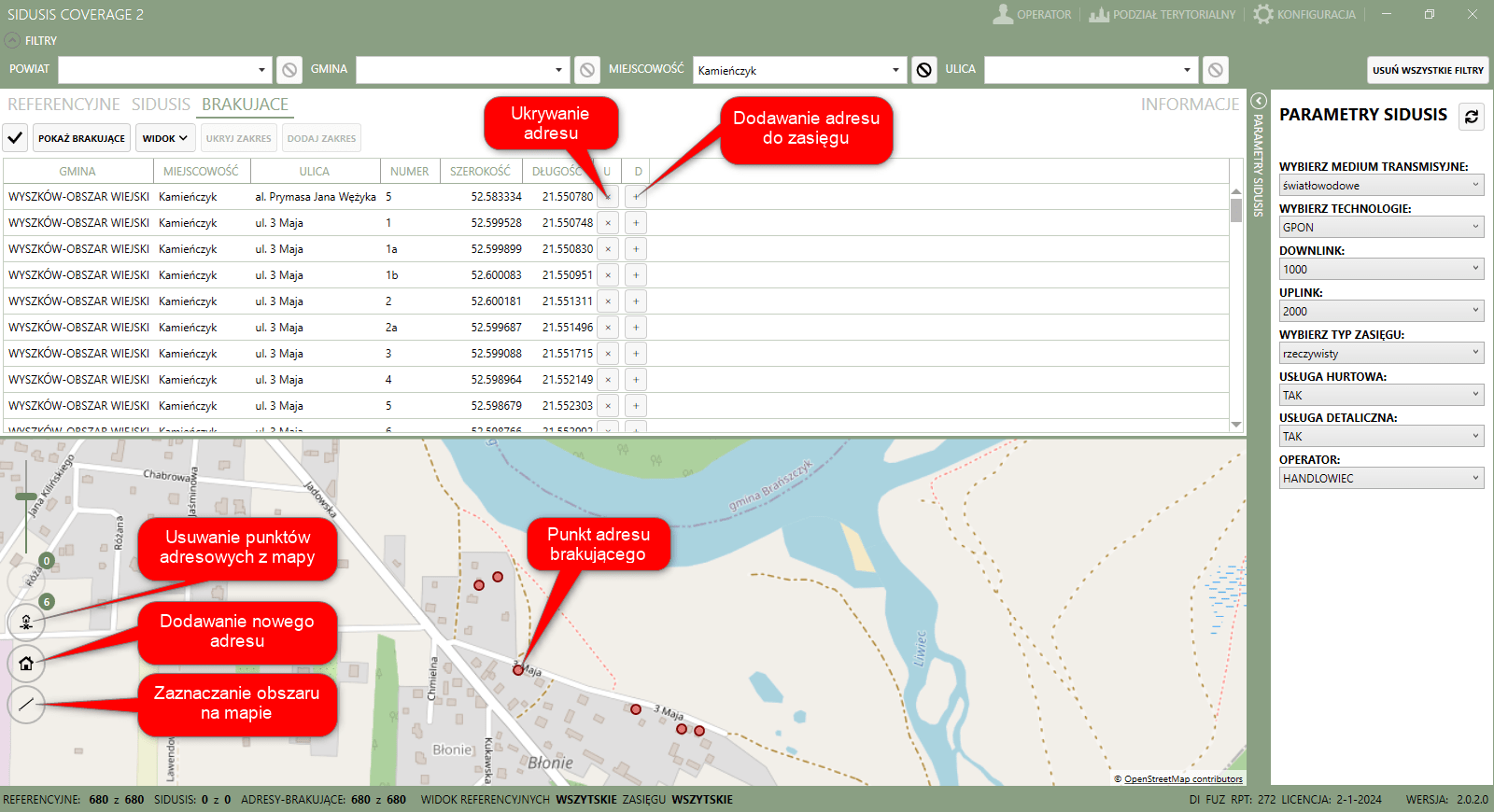Click the Usuń wszystkie filtry button
The width and height of the screenshot is (1494, 812).
coord(1428,70)
